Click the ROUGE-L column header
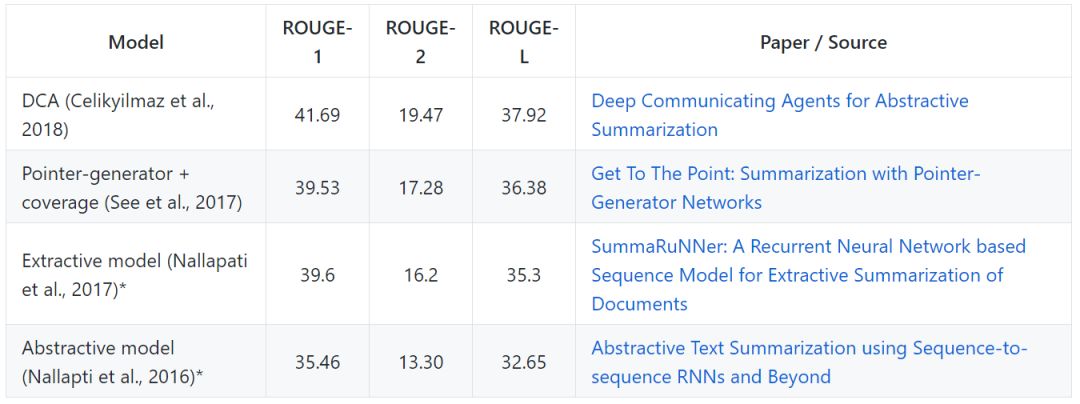 coord(524,42)
